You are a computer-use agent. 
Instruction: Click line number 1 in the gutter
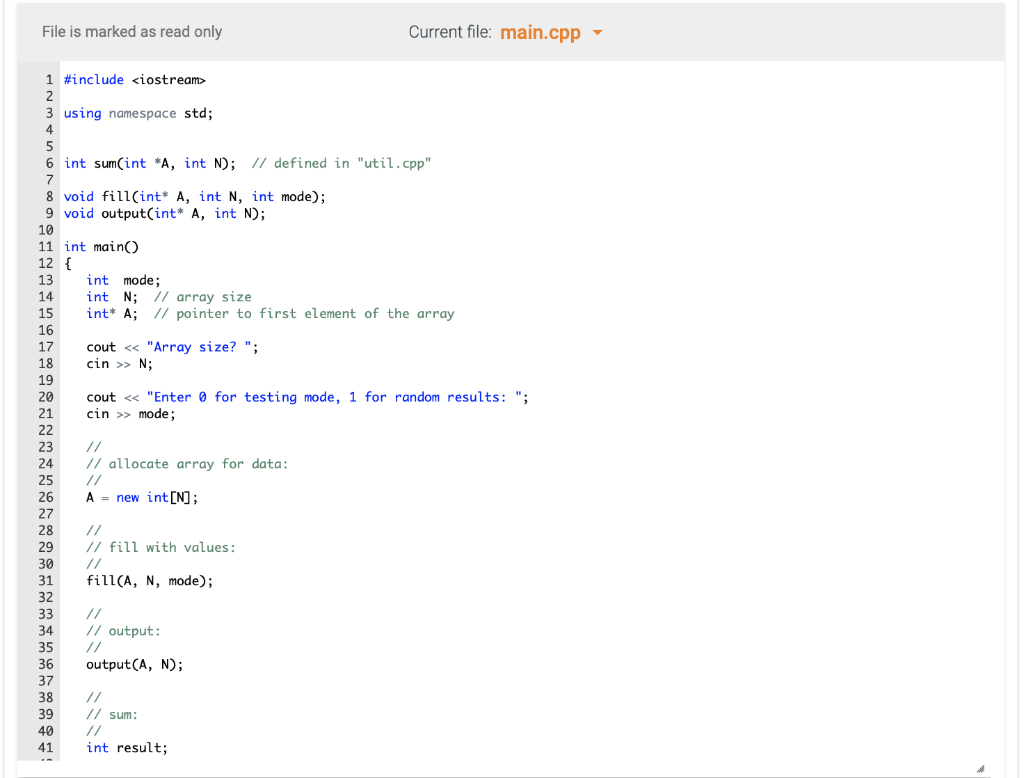(49, 80)
